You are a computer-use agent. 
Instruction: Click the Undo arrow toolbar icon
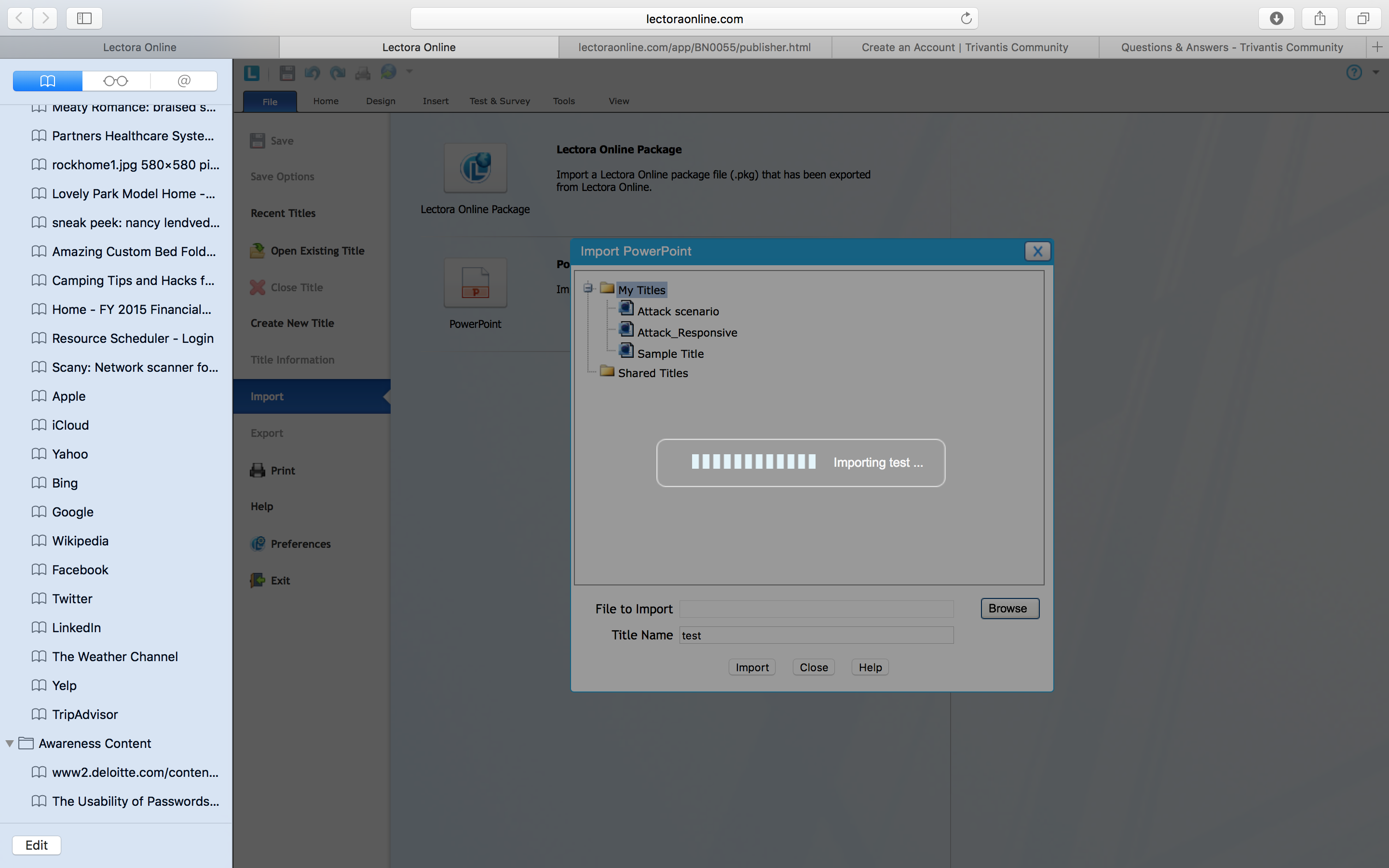coord(312,73)
